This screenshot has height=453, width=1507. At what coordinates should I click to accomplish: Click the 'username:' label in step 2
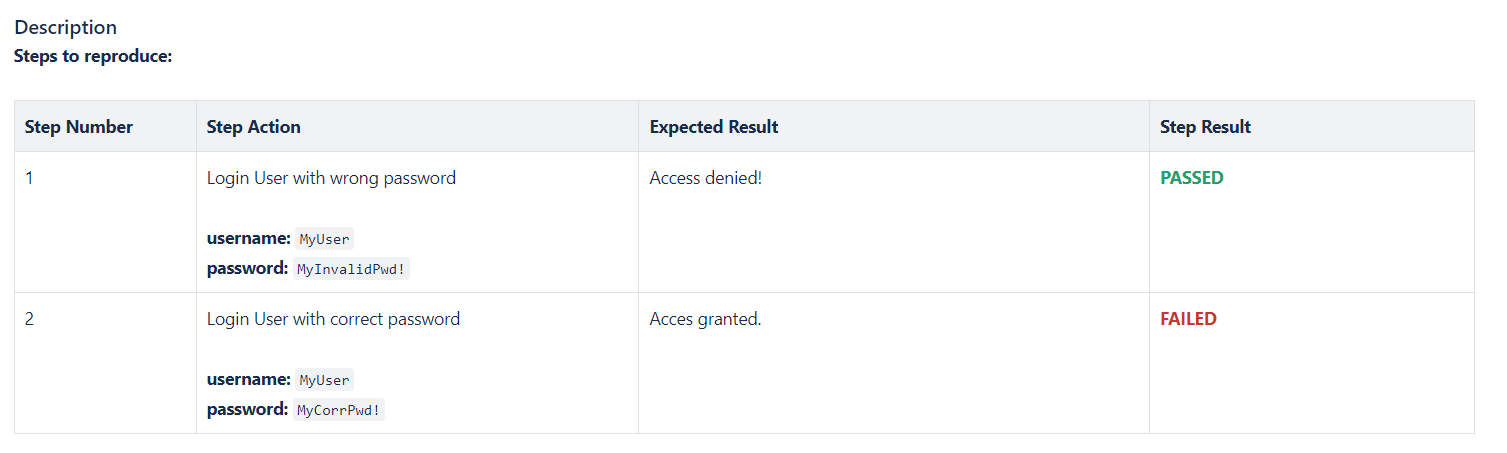coord(248,379)
